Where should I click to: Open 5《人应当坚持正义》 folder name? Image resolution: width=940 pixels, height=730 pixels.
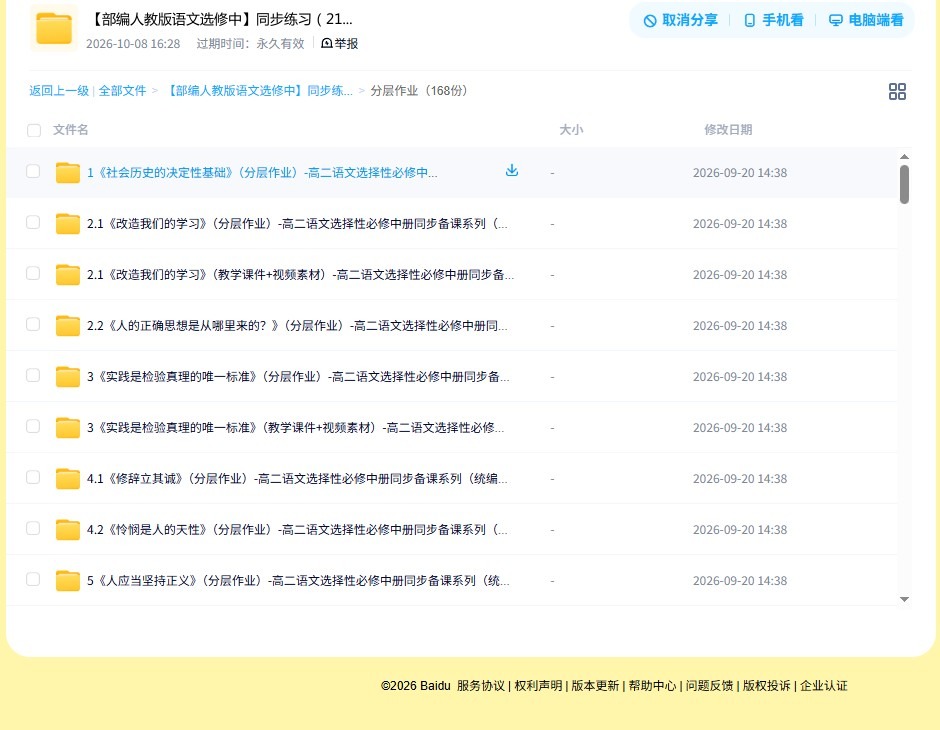298,580
